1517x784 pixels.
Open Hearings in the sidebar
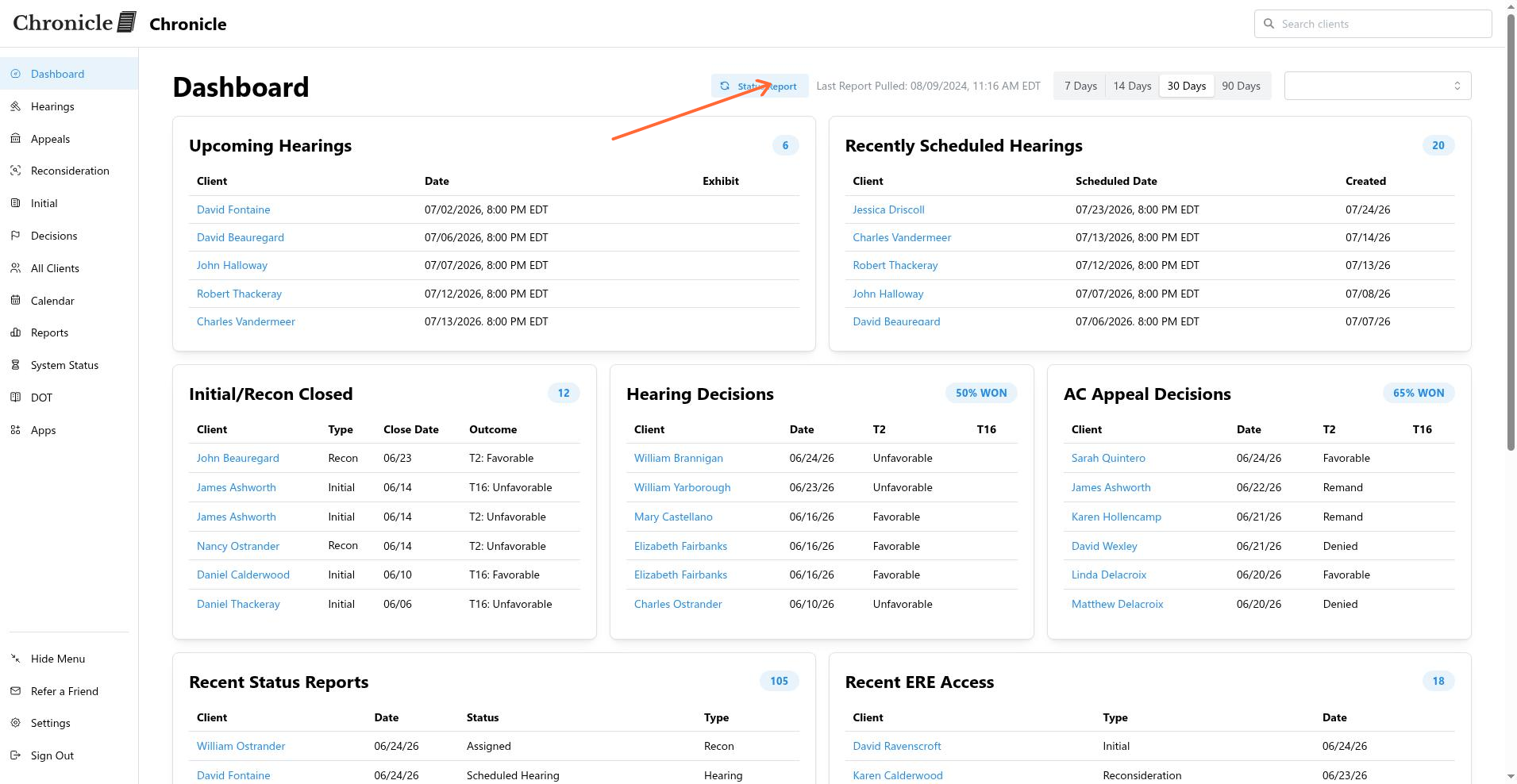(69, 106)
